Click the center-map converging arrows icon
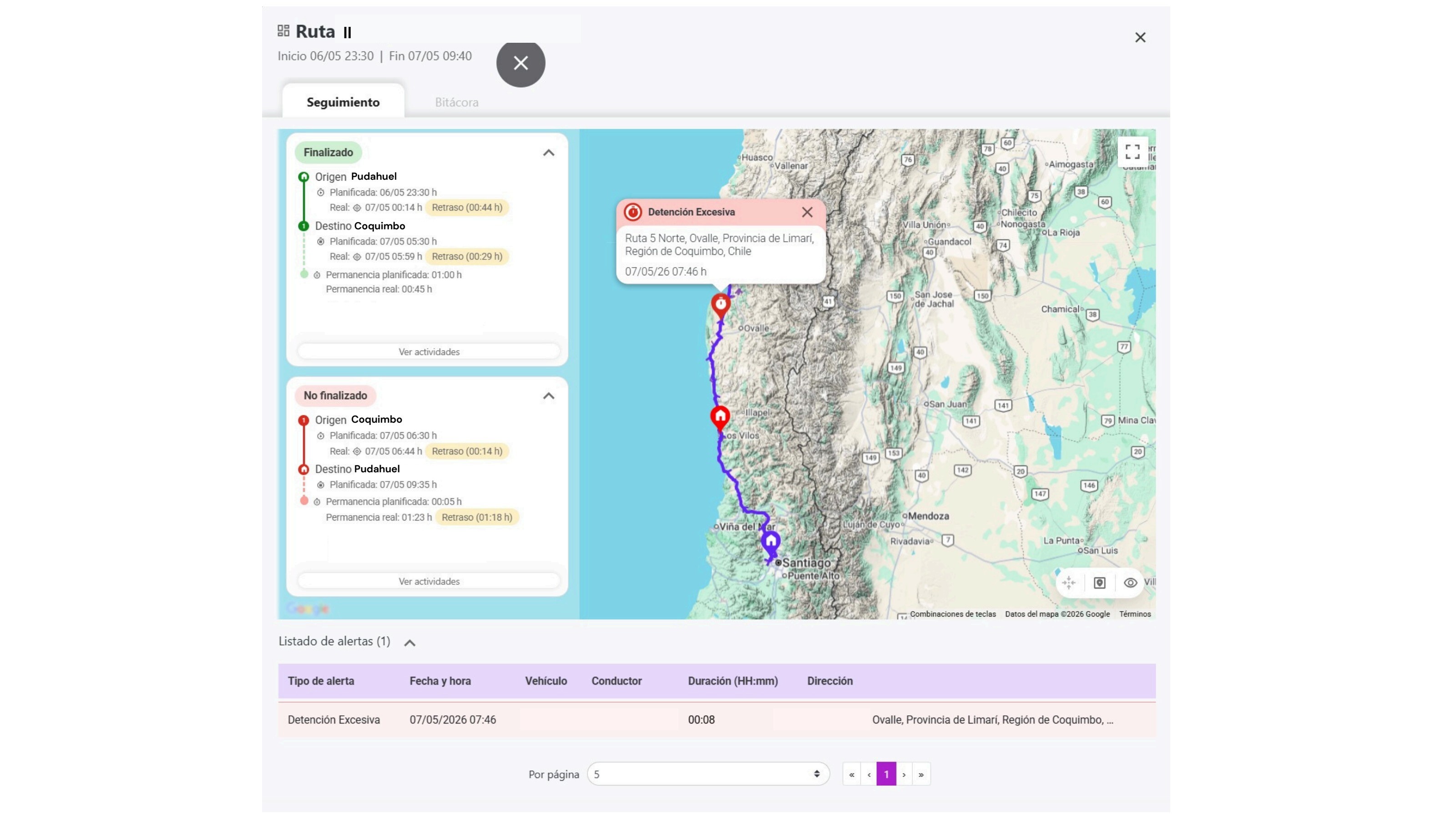1456x819 pixels. pyautogui.click(x=1069, y=583)
